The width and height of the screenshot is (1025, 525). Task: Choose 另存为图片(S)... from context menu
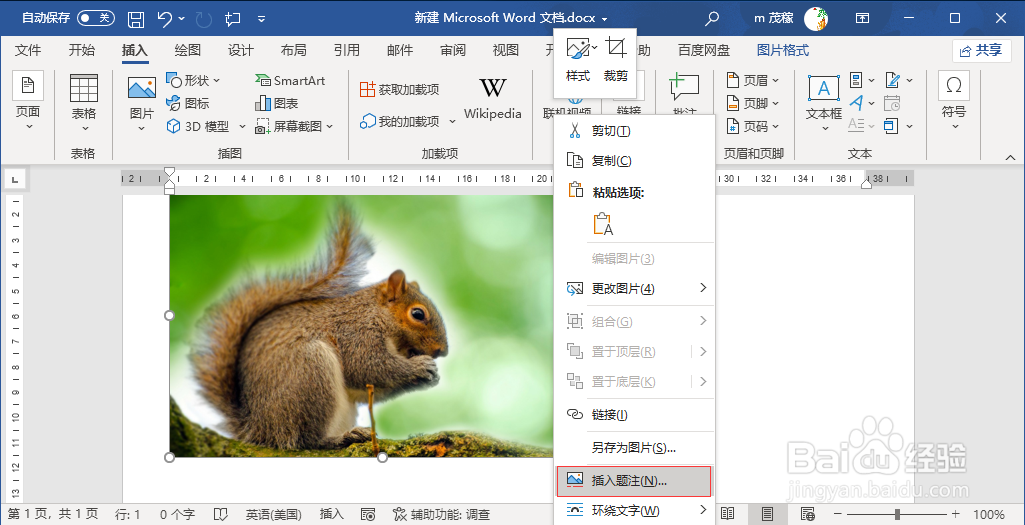pyautogui.click(x=633, y=448)
